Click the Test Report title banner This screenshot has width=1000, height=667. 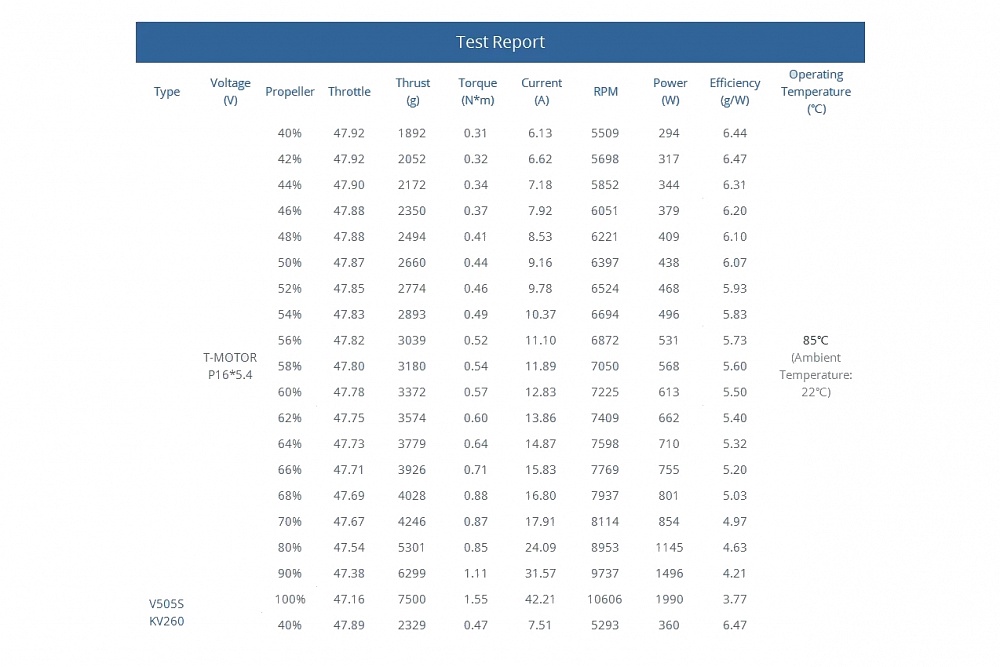click(x=500, y=42)
